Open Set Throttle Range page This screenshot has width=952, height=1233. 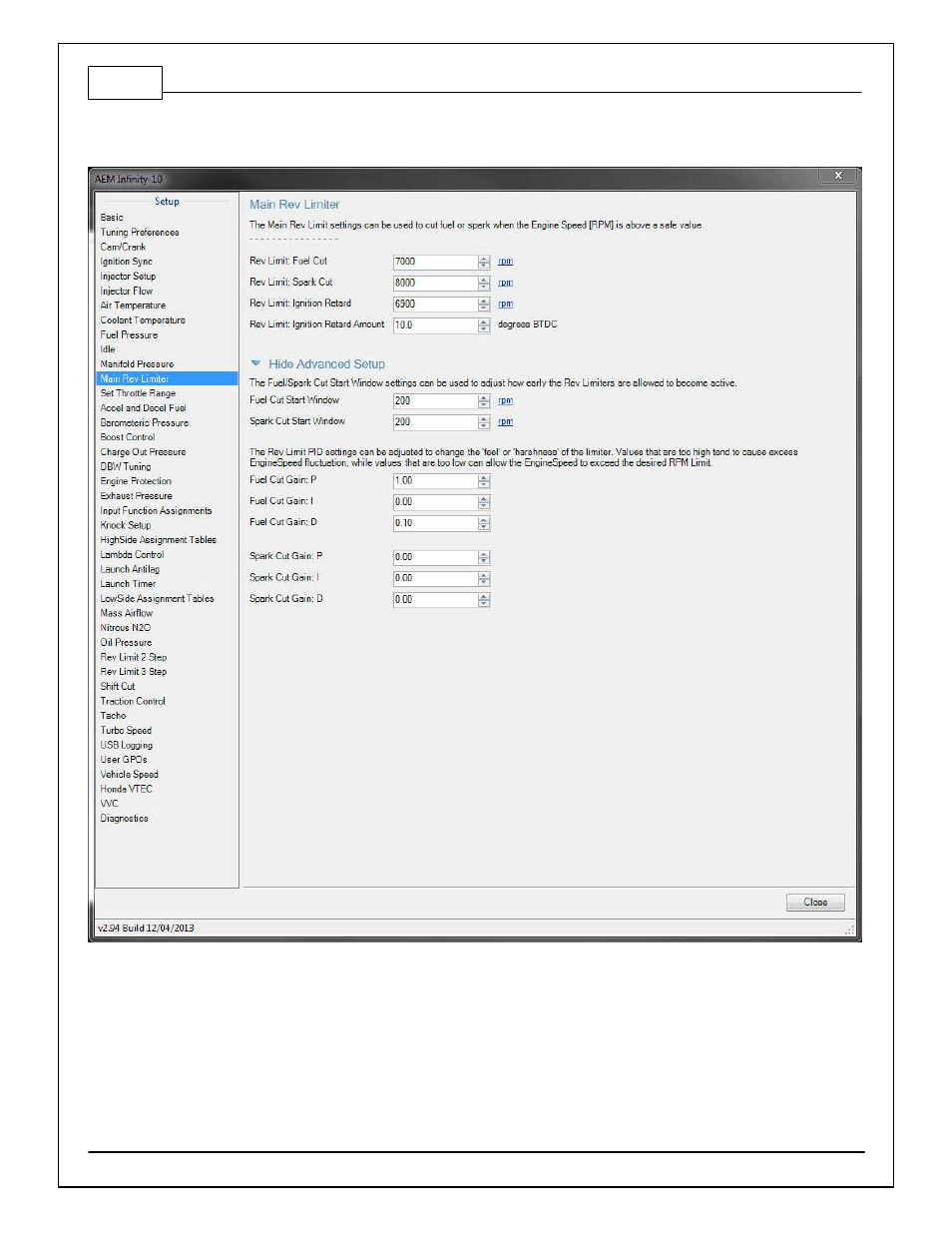click(x=138, y=393)
